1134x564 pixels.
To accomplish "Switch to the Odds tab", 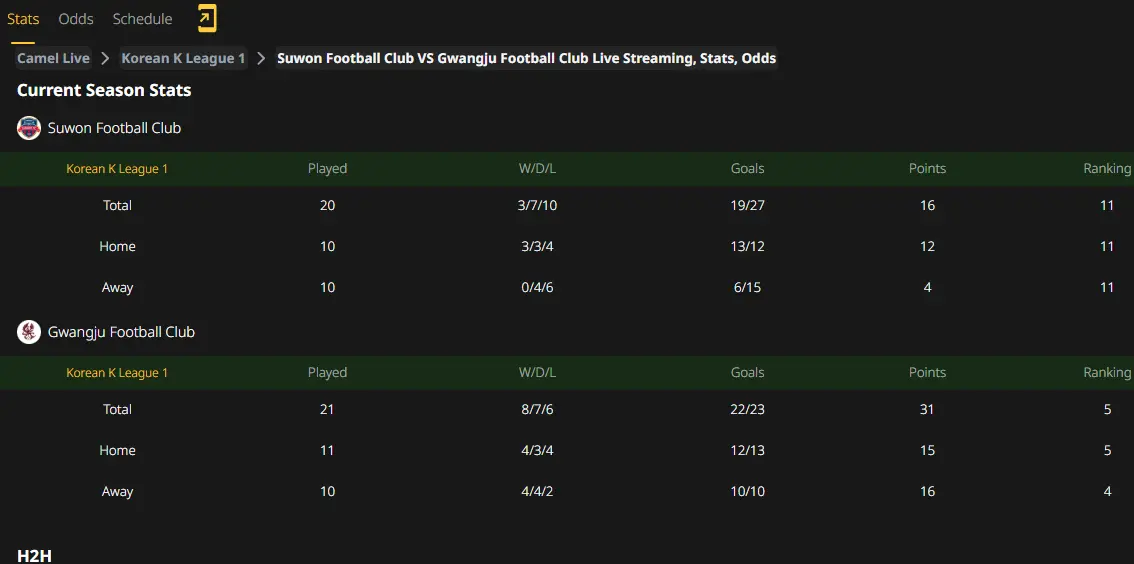I will (76, 19).
